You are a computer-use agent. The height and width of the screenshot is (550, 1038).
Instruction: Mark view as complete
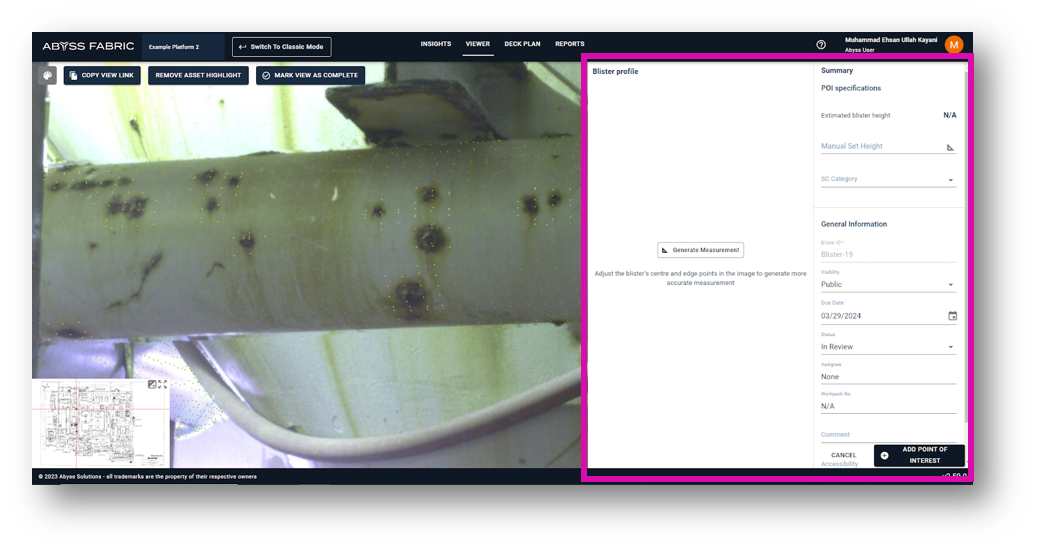click(x=309, y=75)
